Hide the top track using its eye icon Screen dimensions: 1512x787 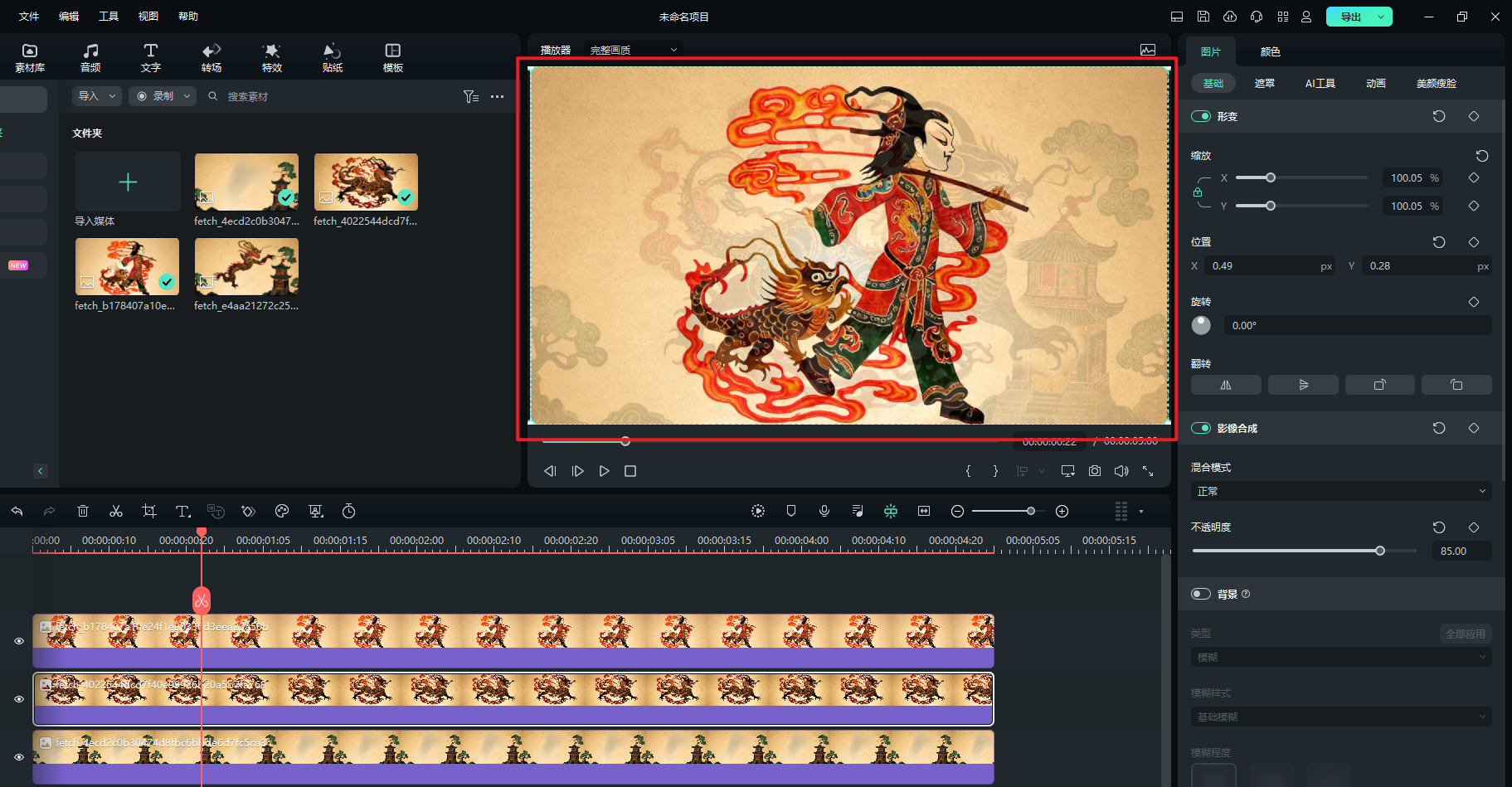pos(19,641)
